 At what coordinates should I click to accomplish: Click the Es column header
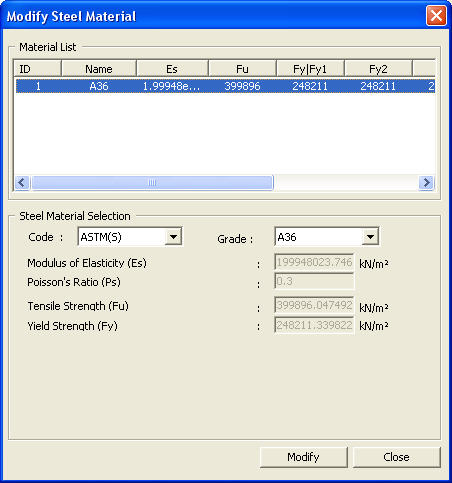point(172,69)
